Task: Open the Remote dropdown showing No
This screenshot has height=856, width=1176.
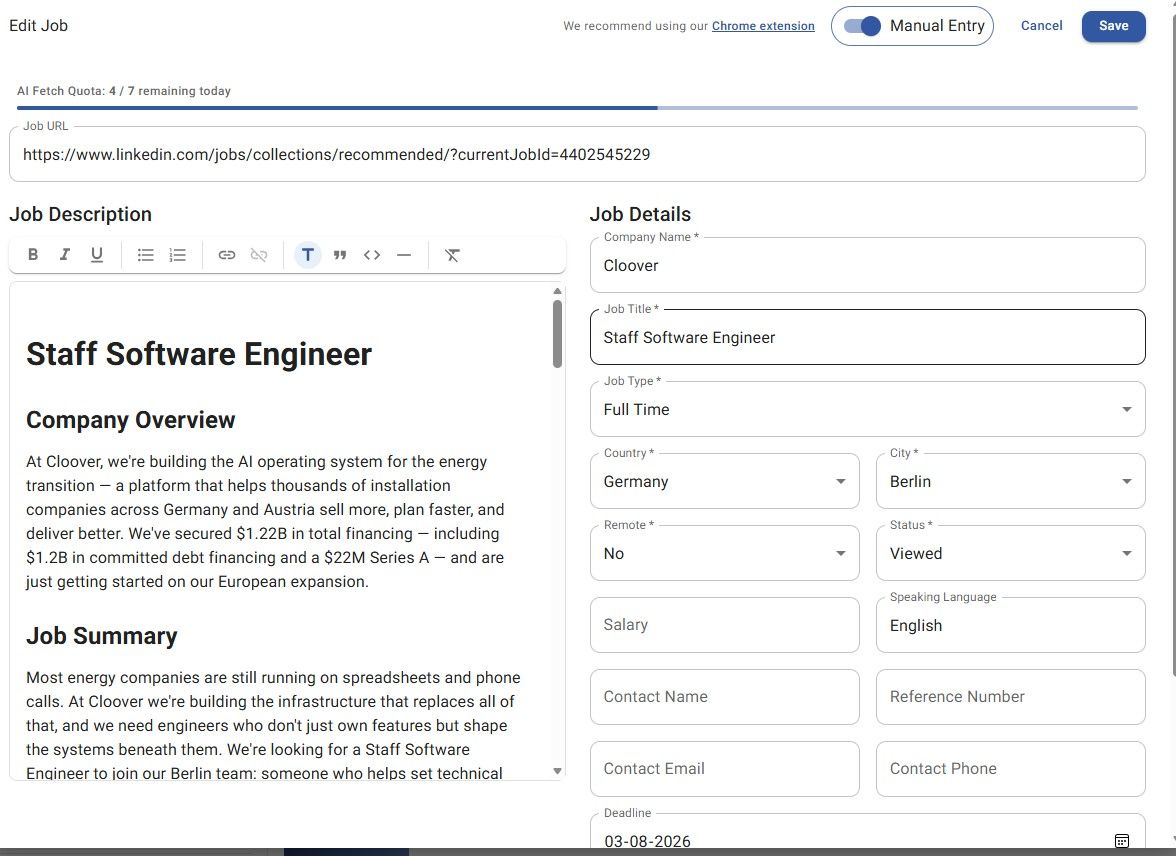Action: click(724, 554)
